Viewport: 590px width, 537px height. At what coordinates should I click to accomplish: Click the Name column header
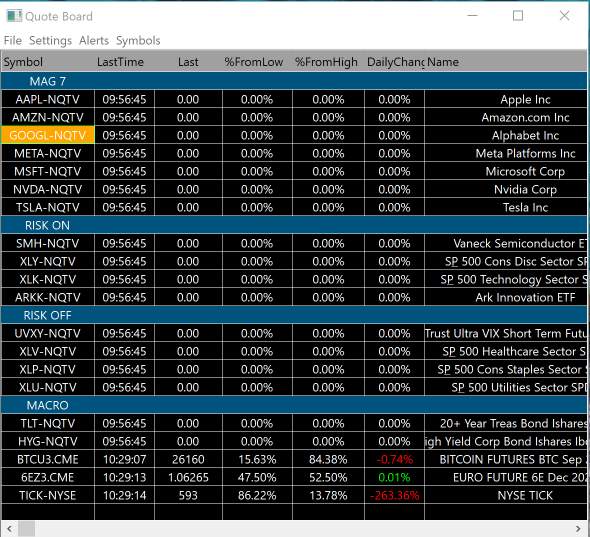[x=506, y=62]
